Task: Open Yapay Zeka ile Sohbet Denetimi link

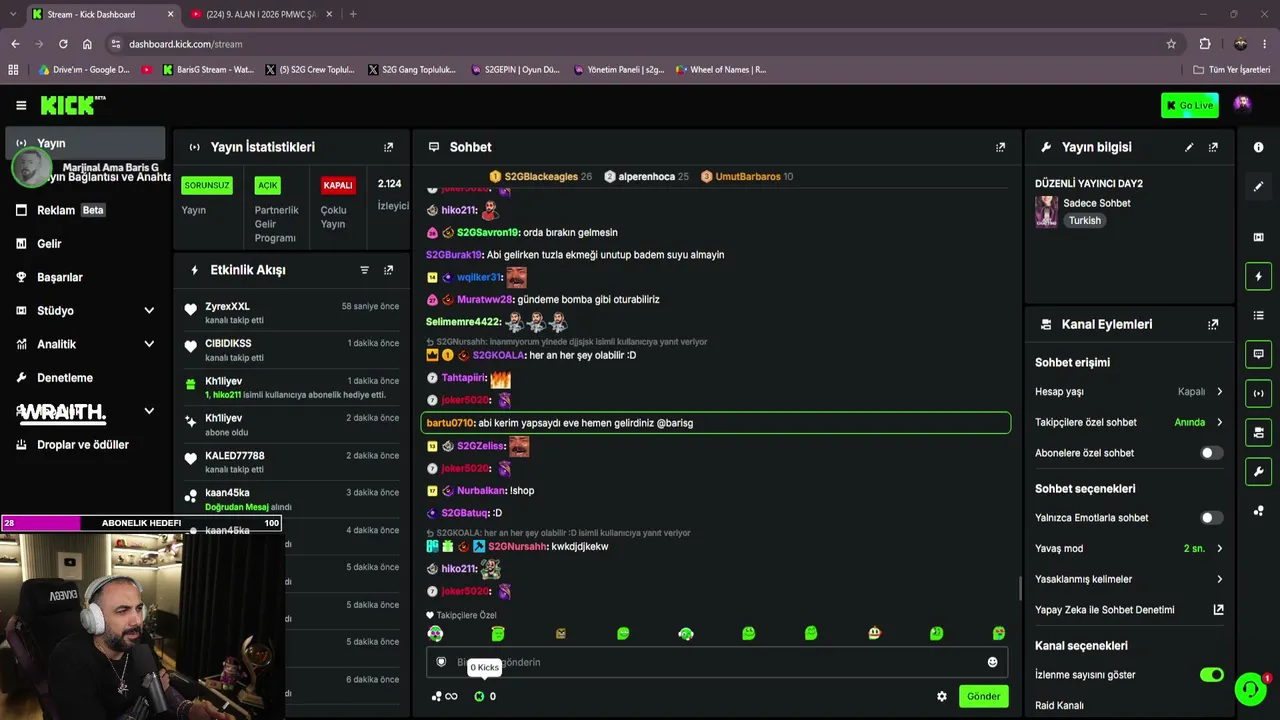Action: 1129,610
